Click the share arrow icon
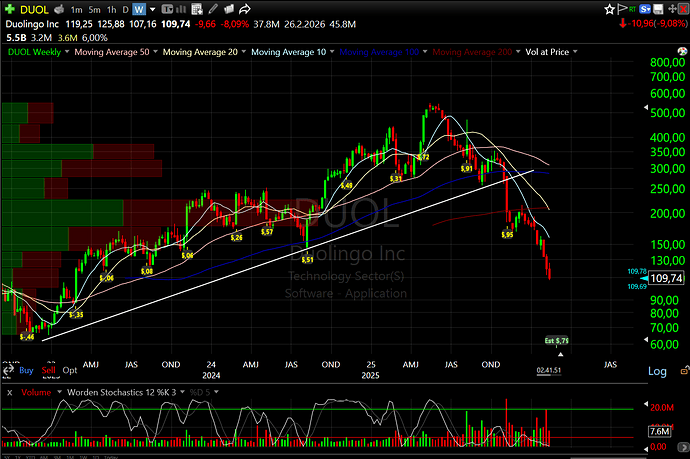The height and width of the screenshot is (459, 690). 245,9
